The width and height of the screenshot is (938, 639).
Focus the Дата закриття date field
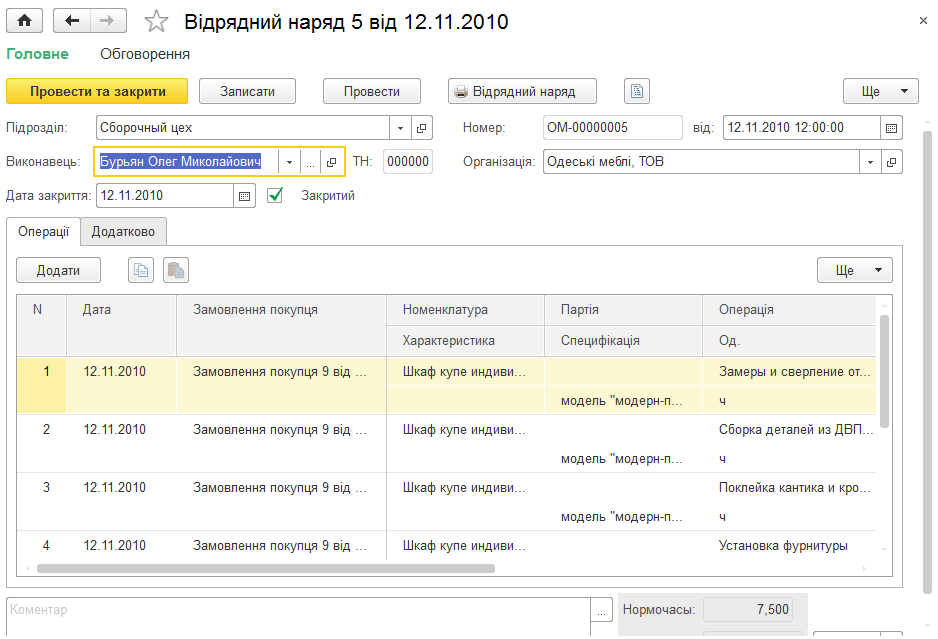pos(165,196)
